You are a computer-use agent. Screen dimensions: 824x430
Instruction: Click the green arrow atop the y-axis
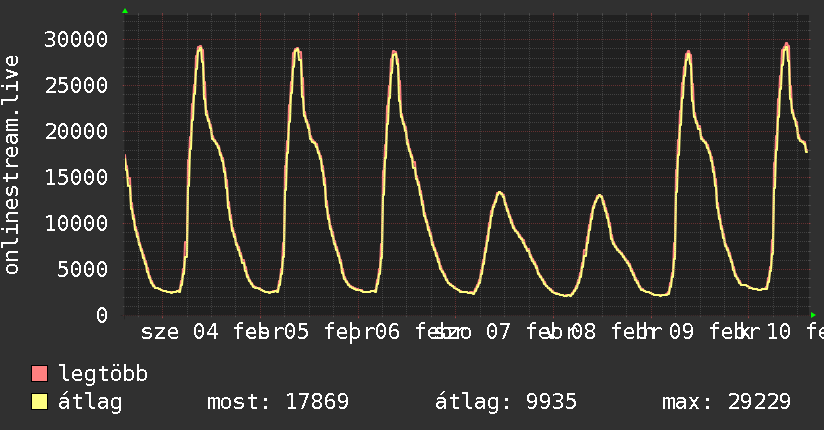coord(125,11)
